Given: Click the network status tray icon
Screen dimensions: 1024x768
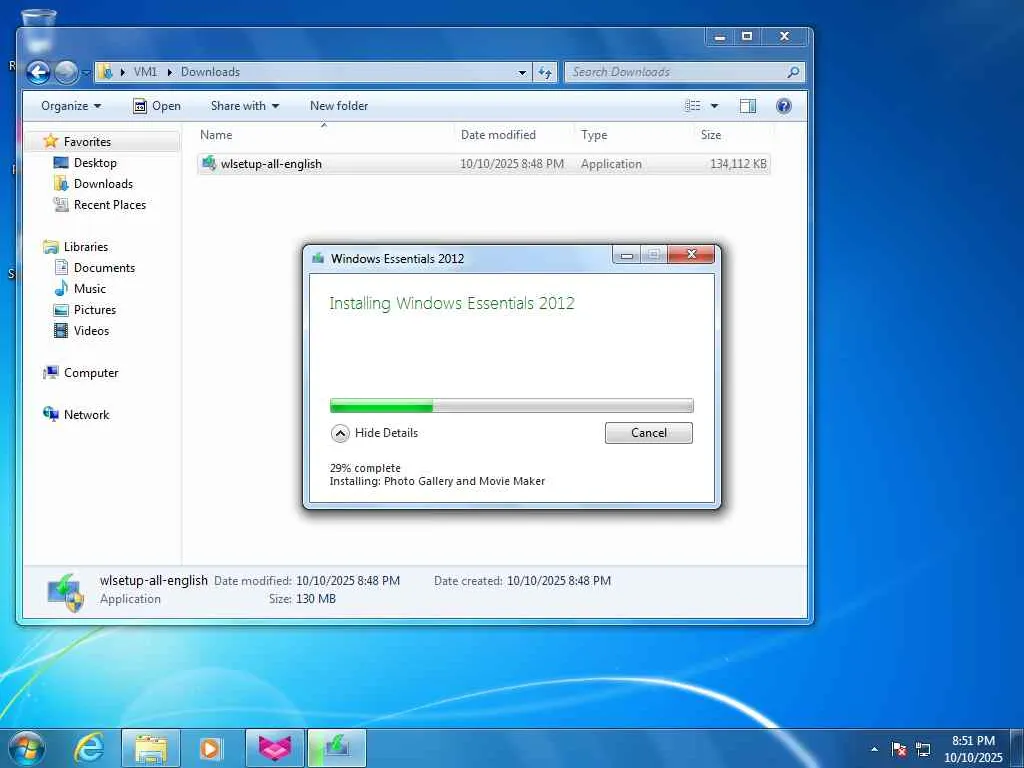Looking at the screenshot, I should click(923, 749).
